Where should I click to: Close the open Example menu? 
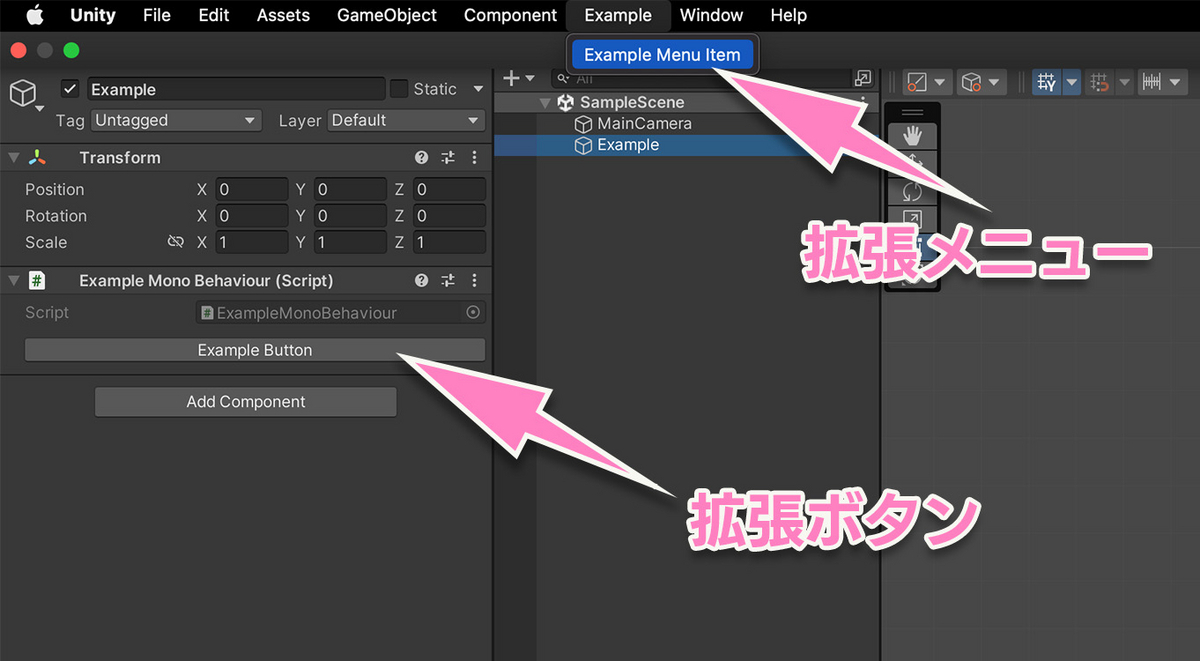click(618, 15)
